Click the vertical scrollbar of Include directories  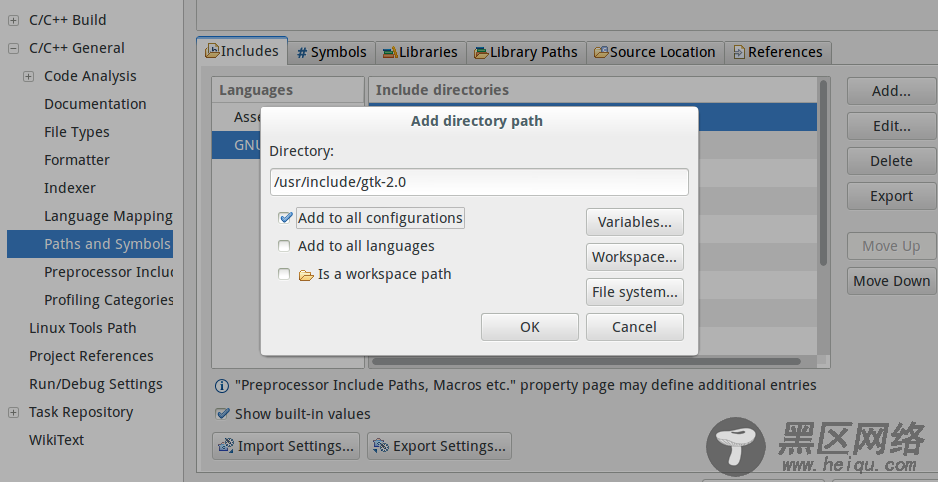click(823, 173)
